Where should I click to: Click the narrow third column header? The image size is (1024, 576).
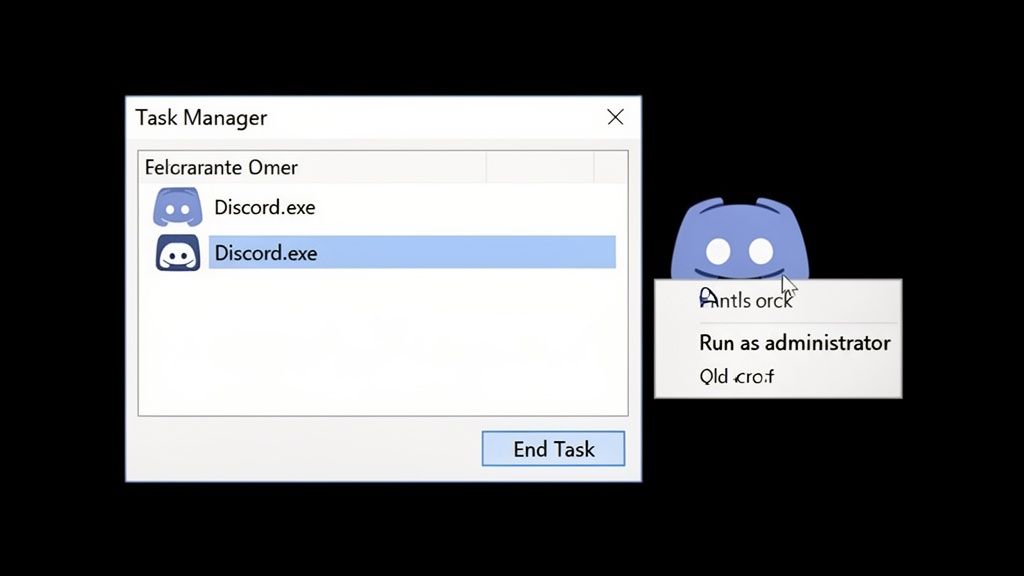pos(611,167)
